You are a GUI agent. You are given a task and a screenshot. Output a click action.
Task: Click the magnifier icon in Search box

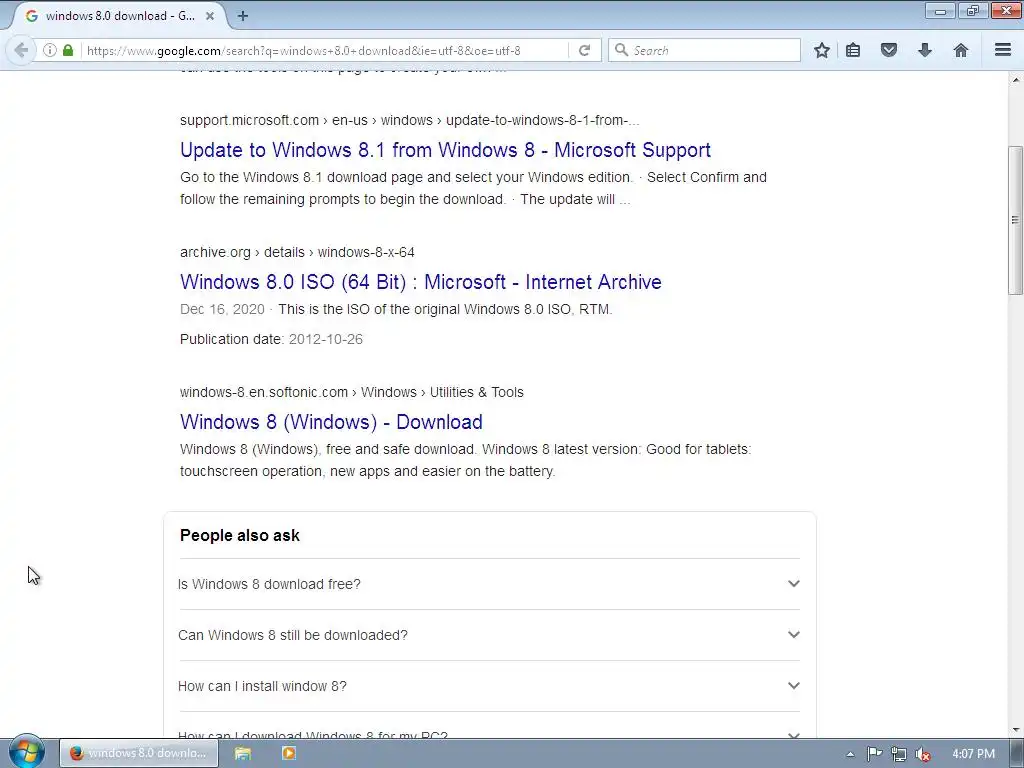tap(622, 50)
